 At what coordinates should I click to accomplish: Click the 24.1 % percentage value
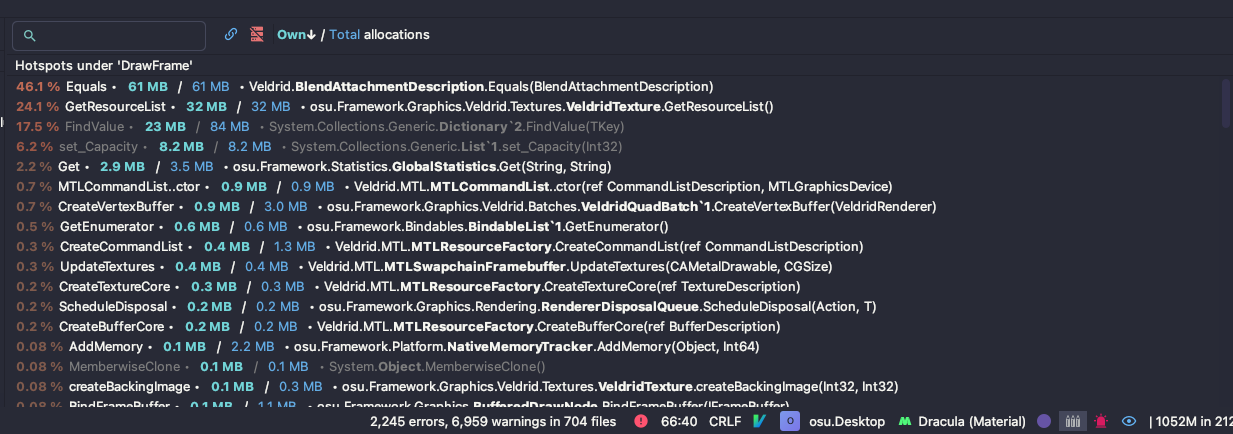coord(37,106)
